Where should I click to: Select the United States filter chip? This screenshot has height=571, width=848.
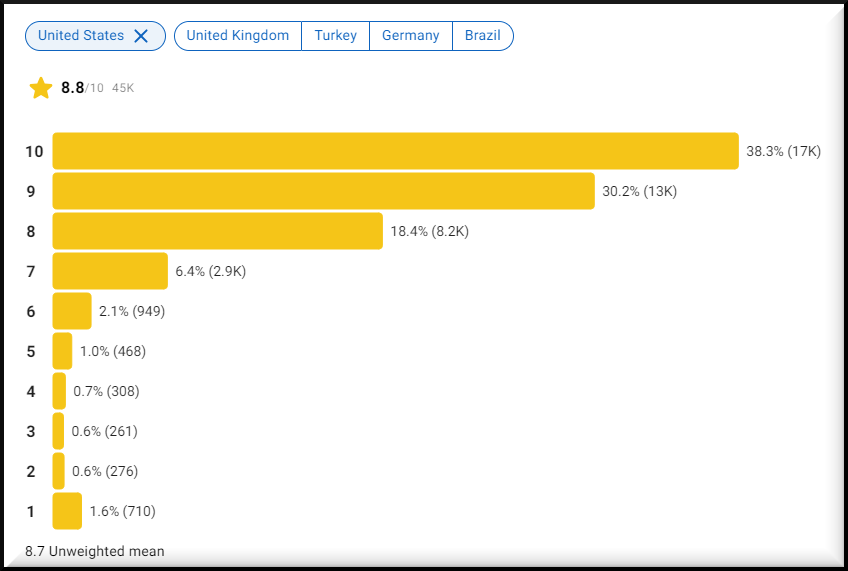tap(81, 36)
